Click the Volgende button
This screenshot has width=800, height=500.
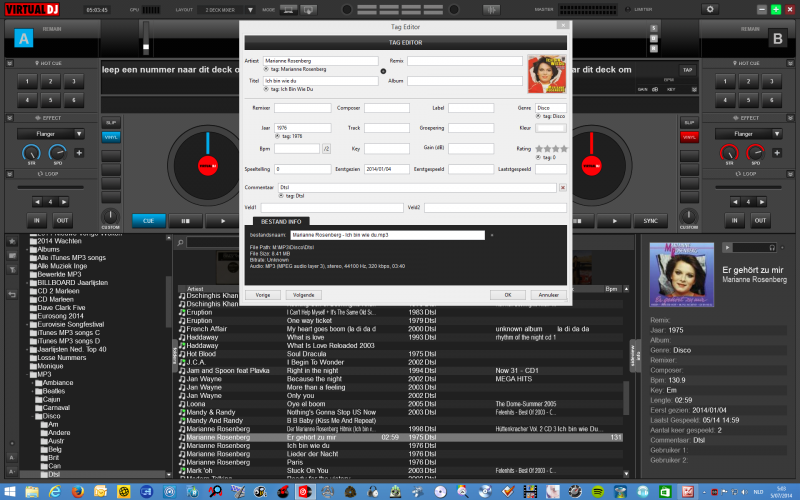[x=304, y=295]
